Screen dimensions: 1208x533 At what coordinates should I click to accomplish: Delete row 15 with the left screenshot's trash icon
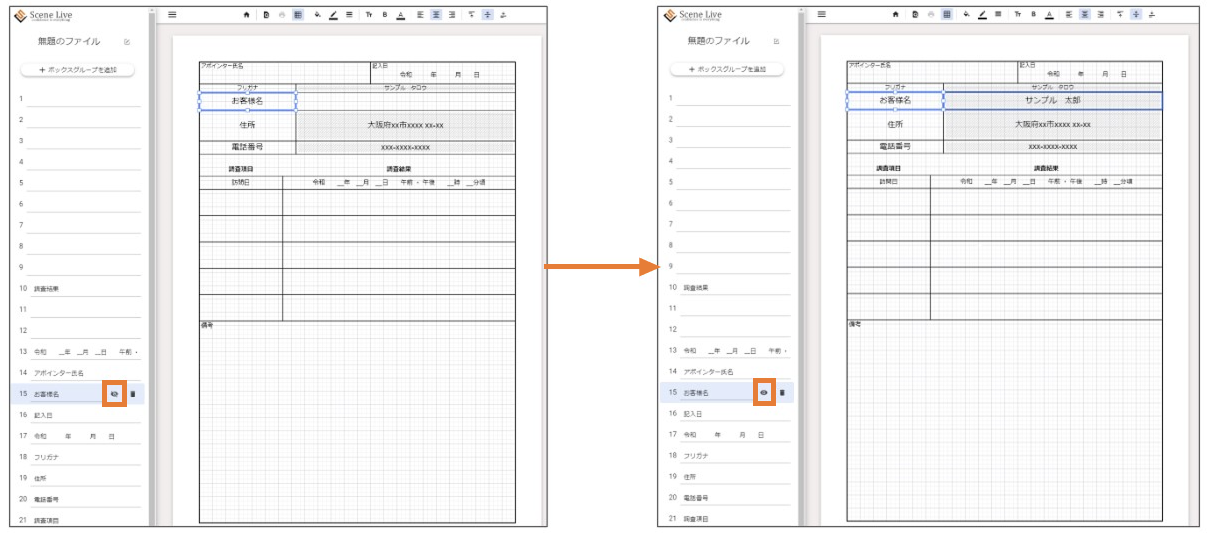tap(132, 394)
